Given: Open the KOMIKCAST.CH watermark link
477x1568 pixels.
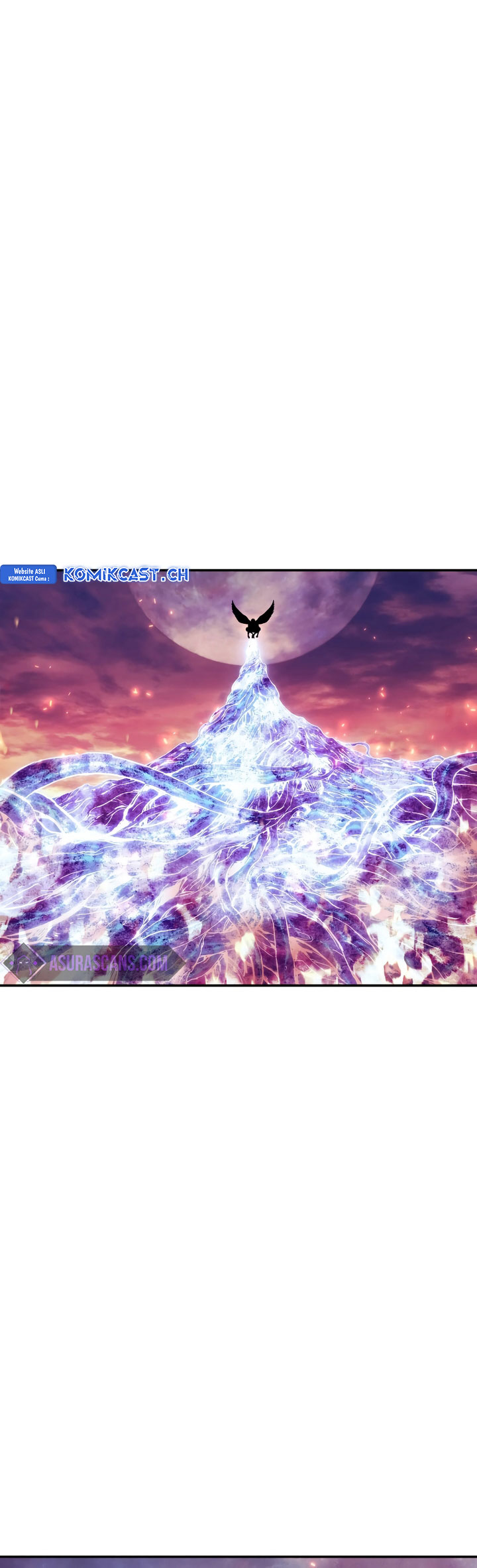Looking at the screenshot, I should pyautogui.click(x=126, y=574).
